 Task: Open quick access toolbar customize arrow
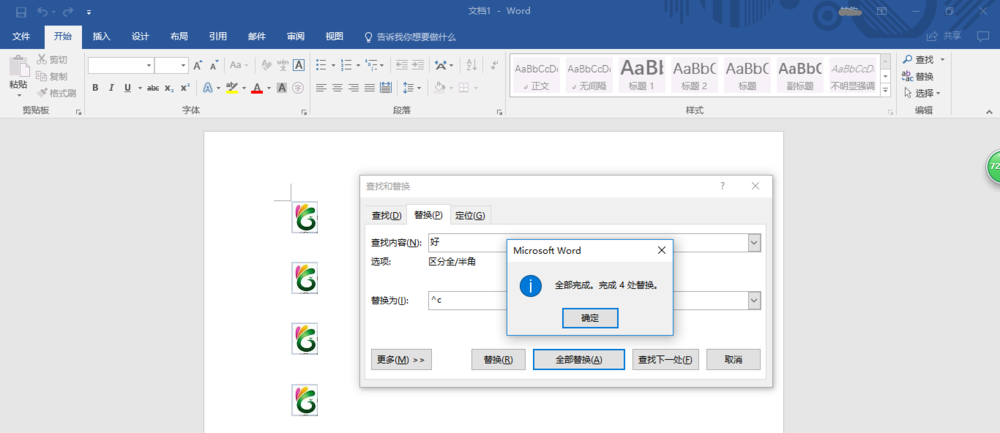pos(89,12)
